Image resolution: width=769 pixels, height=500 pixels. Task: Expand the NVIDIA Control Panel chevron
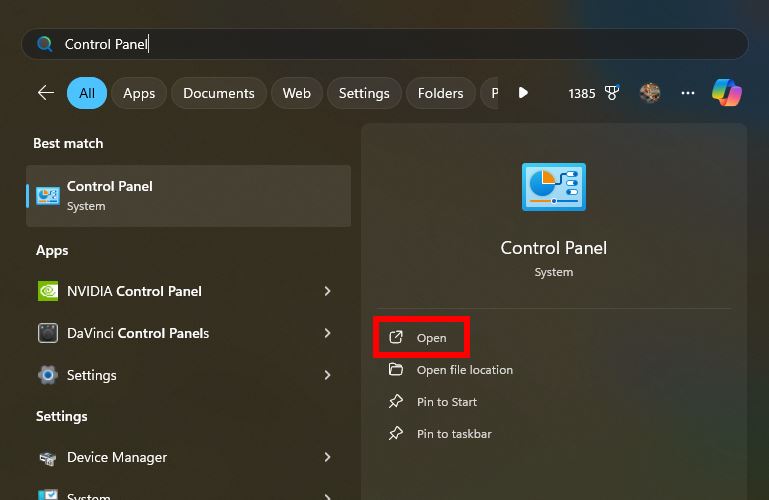[327, 291]
